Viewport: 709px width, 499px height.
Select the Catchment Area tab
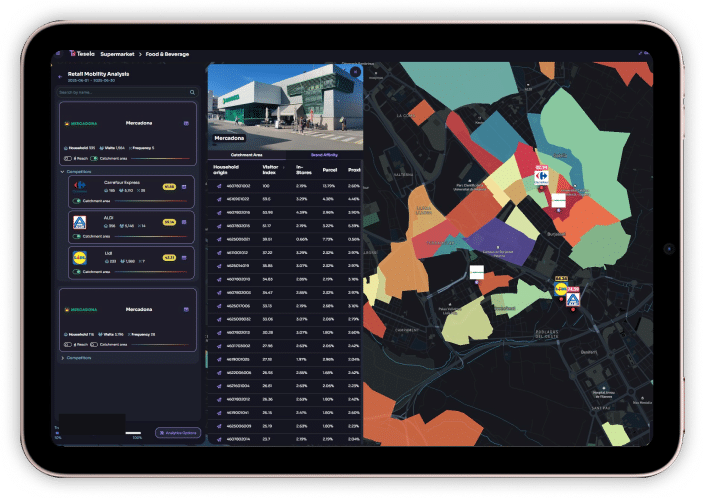tap(246, 155)
